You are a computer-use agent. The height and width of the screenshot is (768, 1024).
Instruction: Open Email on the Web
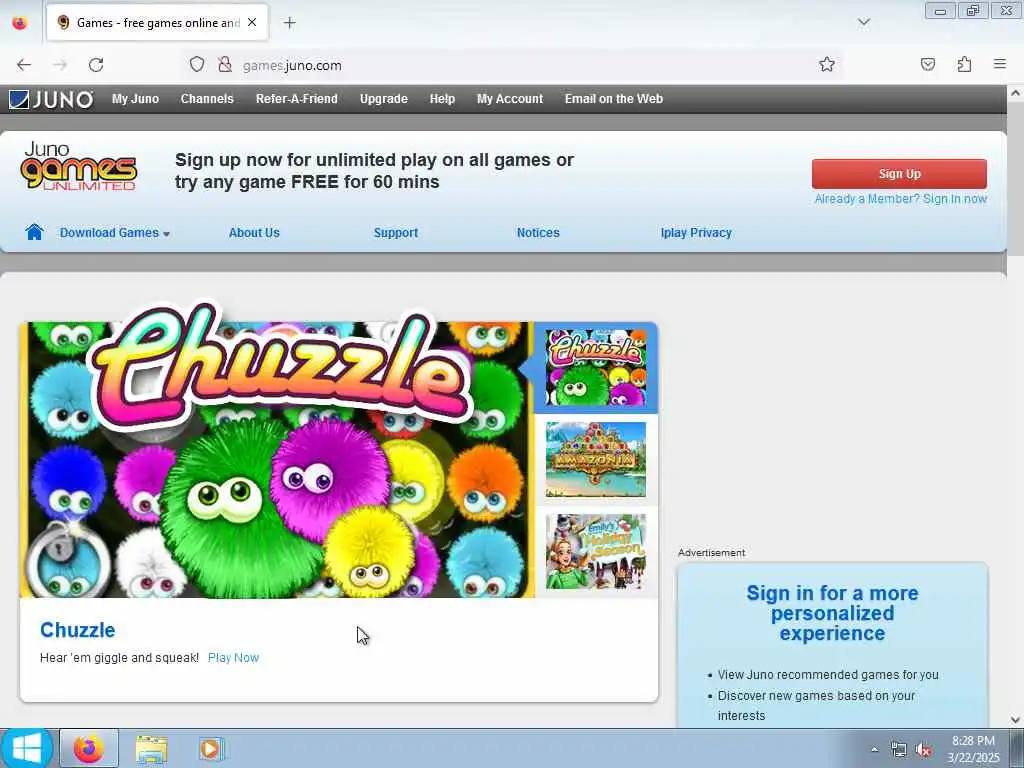click(614, 99)
